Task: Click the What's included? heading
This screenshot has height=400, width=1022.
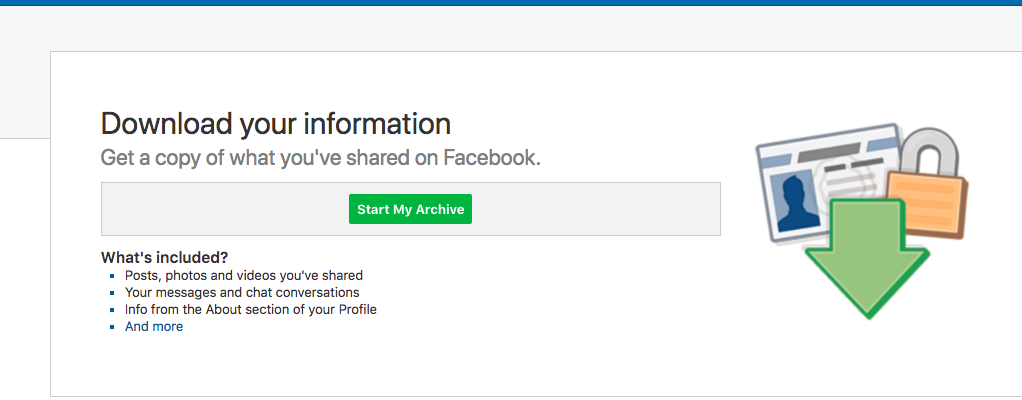Action: (164, 257)
